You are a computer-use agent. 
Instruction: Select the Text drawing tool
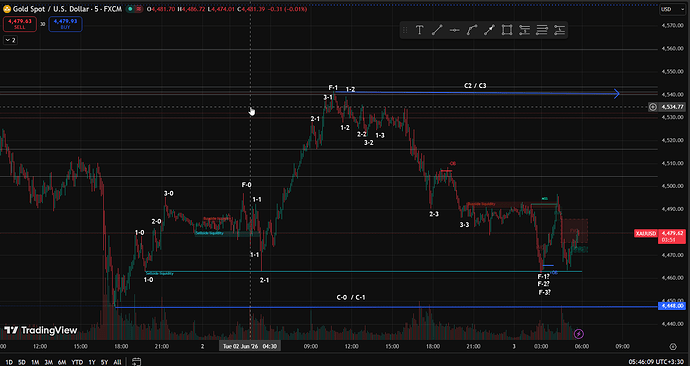[x=419, y=30]
